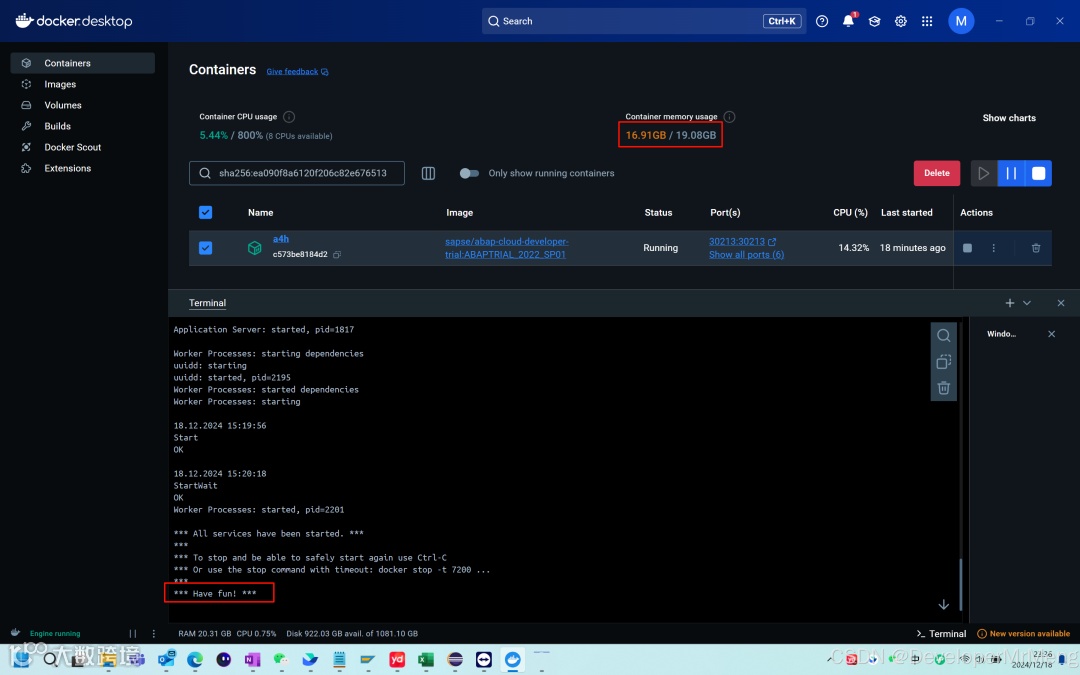Screen dimensions: 1080x675
Task: Open the Volumes section in sidebar
Action: tap(83, 105)
